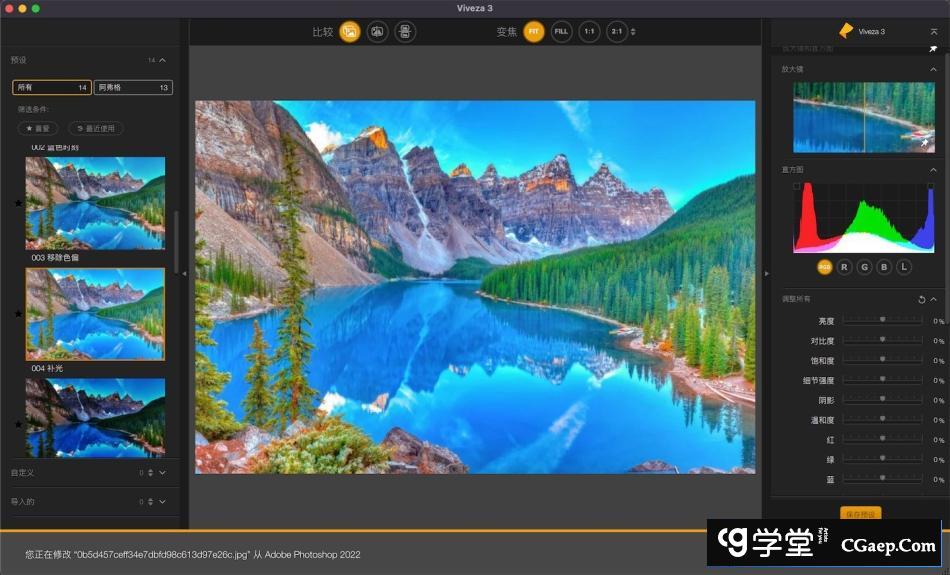
Task: Pin the loupe position with the pin icon
Action: tap(924, 143)
